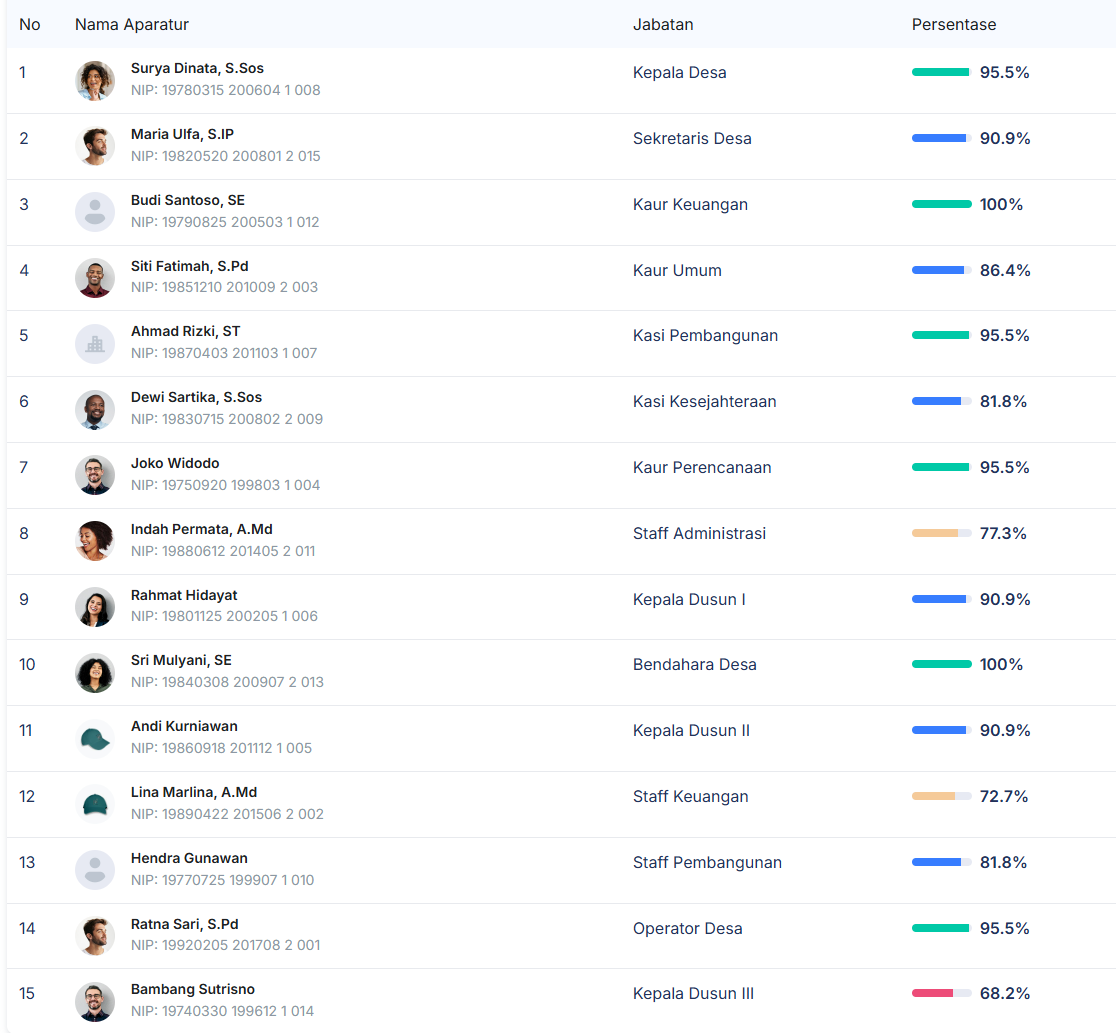Click Surya Dinata's profile avatar

[x=95, y=81]
